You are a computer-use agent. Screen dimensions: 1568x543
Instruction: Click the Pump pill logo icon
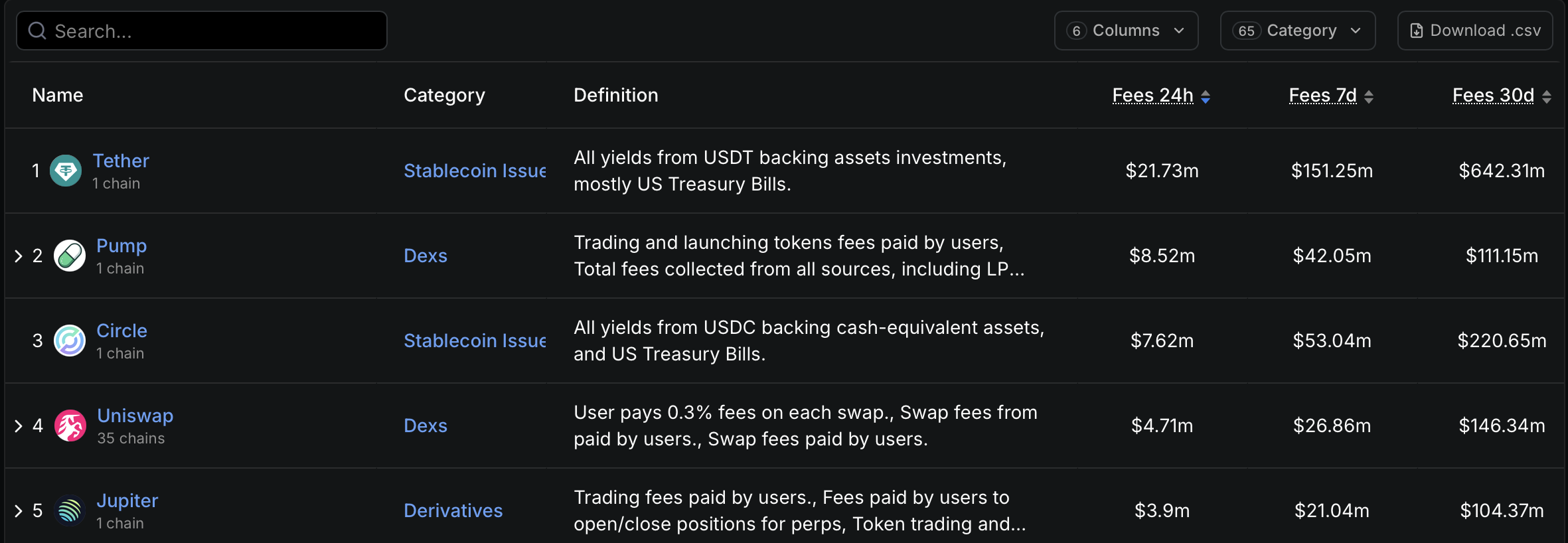70,256
